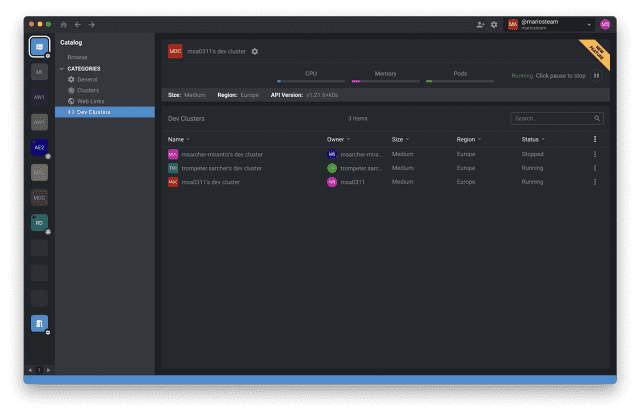Go back using the left arrow
This screenshot has width=640, height=415.
78,24
